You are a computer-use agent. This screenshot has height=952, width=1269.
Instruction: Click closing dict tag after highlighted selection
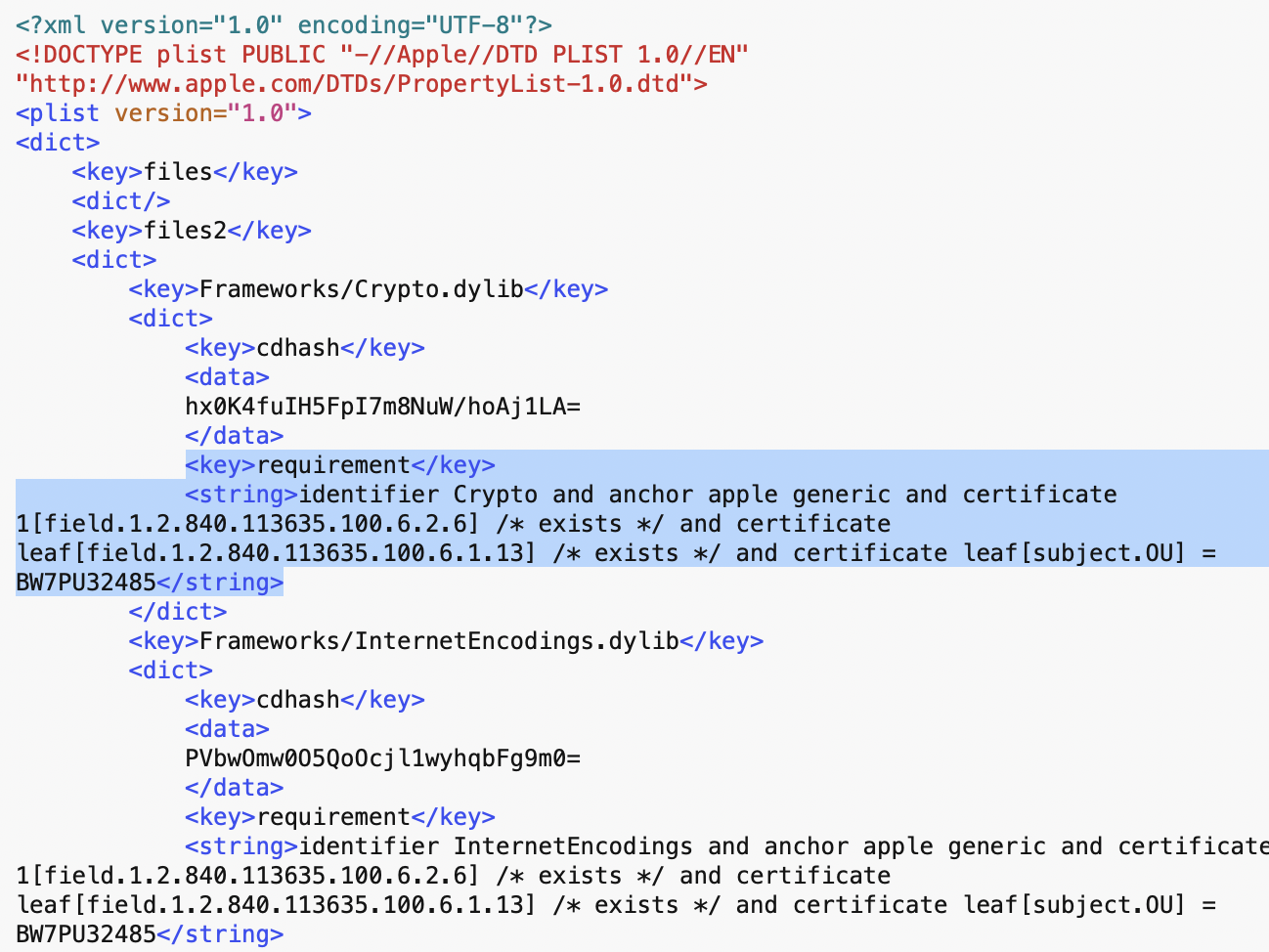[178, 611]
